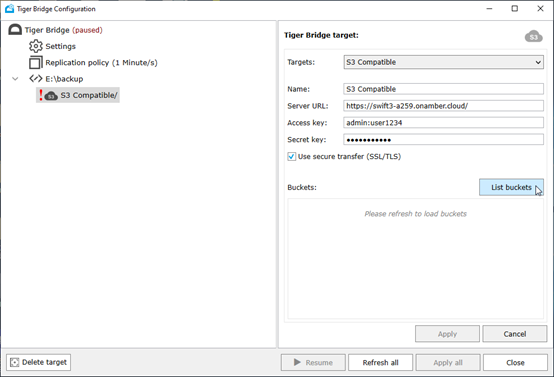The width and height of the screenshot is (554, 377).
Task: Click the Server URL field
Action: pos(443,106)
